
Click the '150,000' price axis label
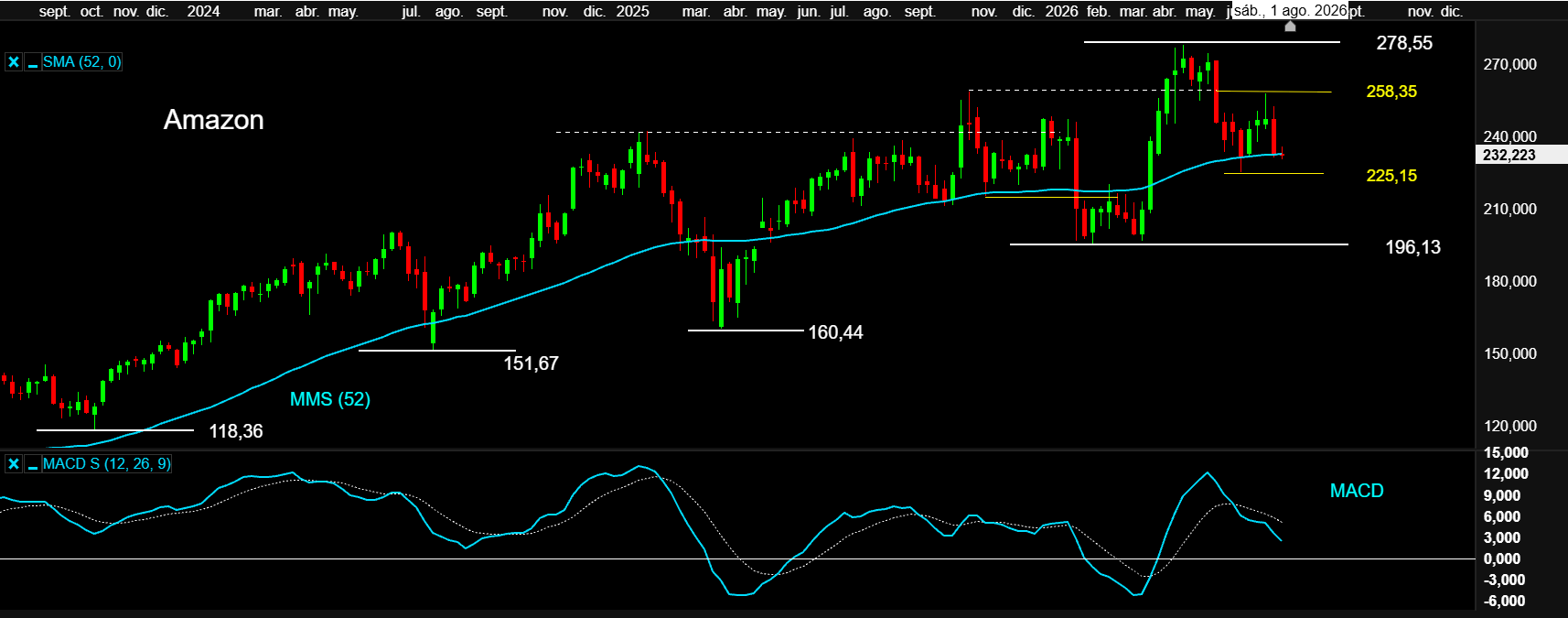[x=1510, y=353]
